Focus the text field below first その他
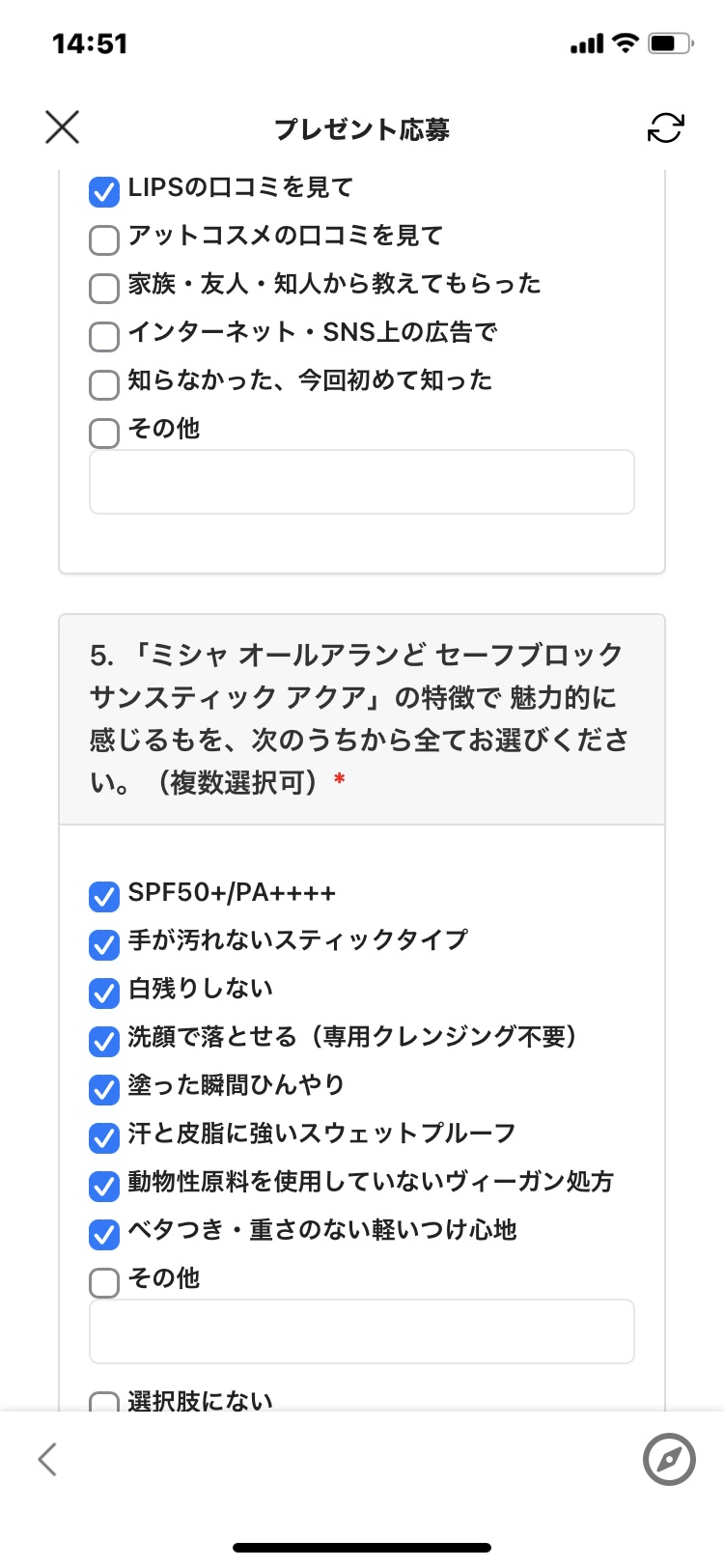724x1568 pixels. click(x=361, y=482)
